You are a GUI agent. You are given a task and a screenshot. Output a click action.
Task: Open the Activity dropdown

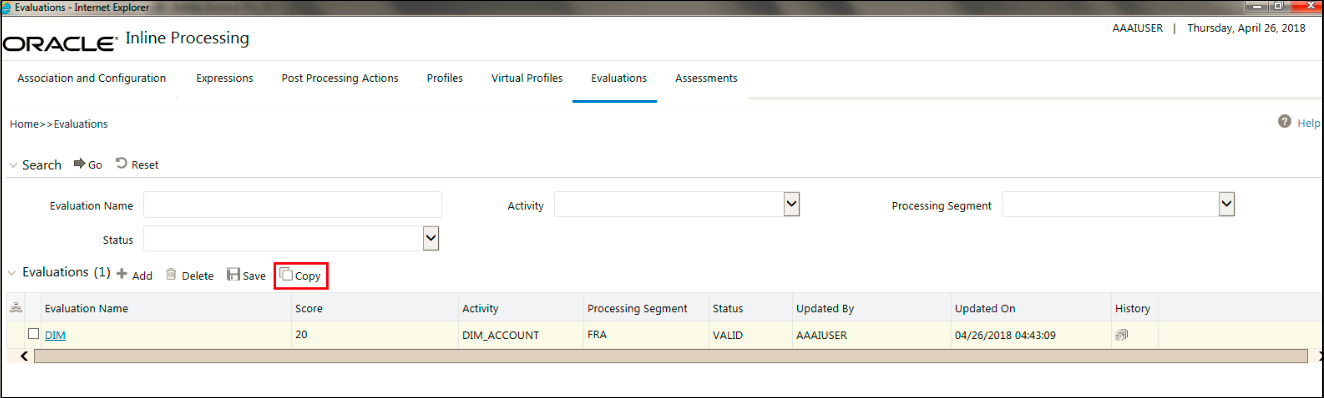(x=791, y=204)
